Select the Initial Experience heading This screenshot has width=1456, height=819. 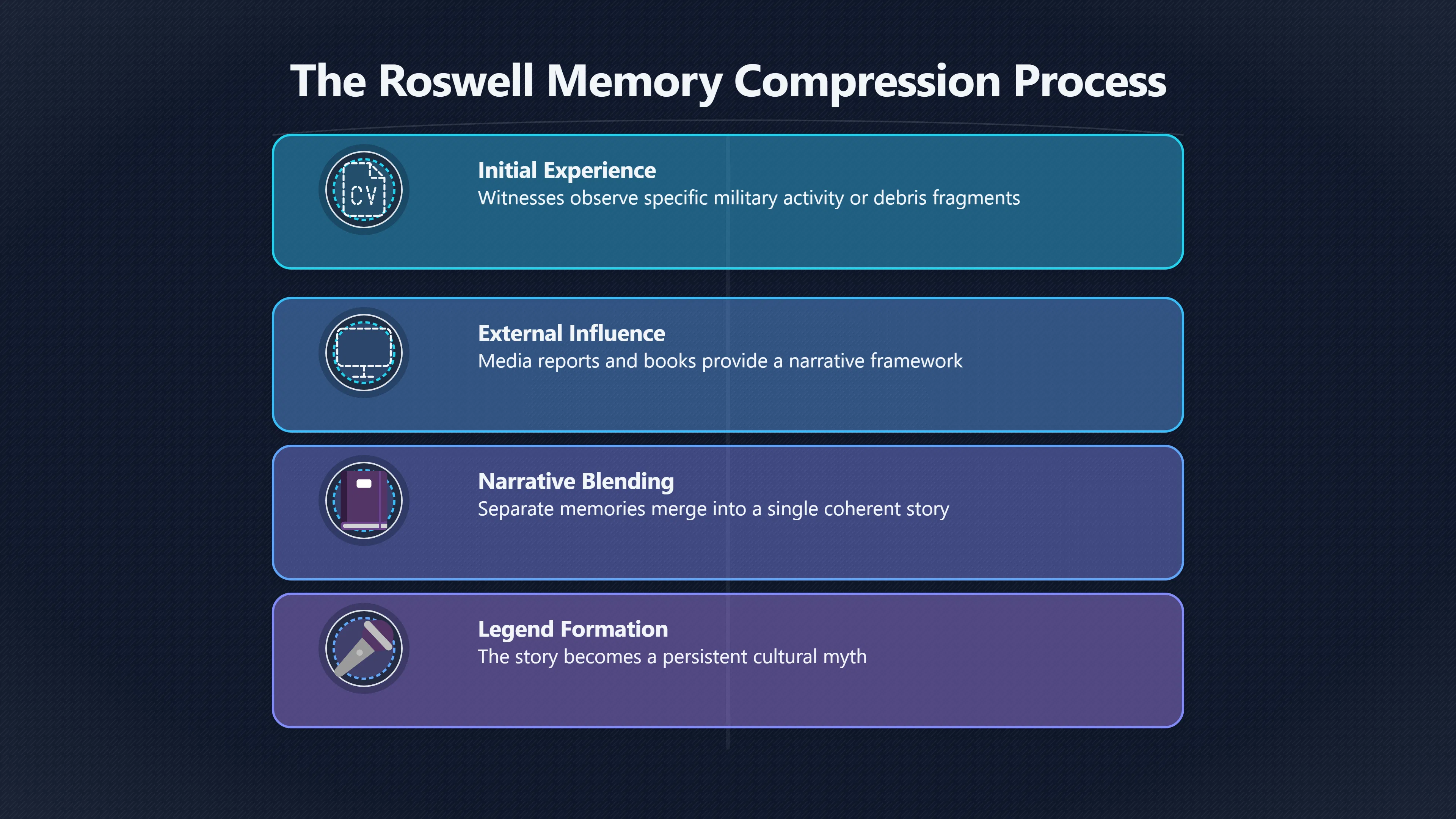coord(567,170)
